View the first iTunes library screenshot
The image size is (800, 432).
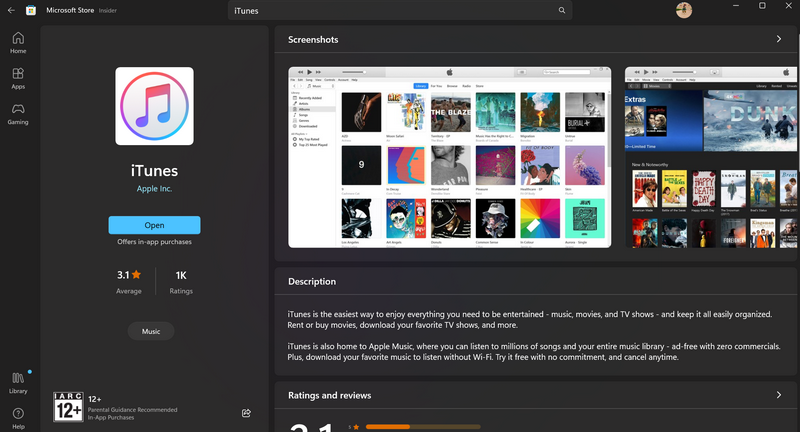point(449,156)
